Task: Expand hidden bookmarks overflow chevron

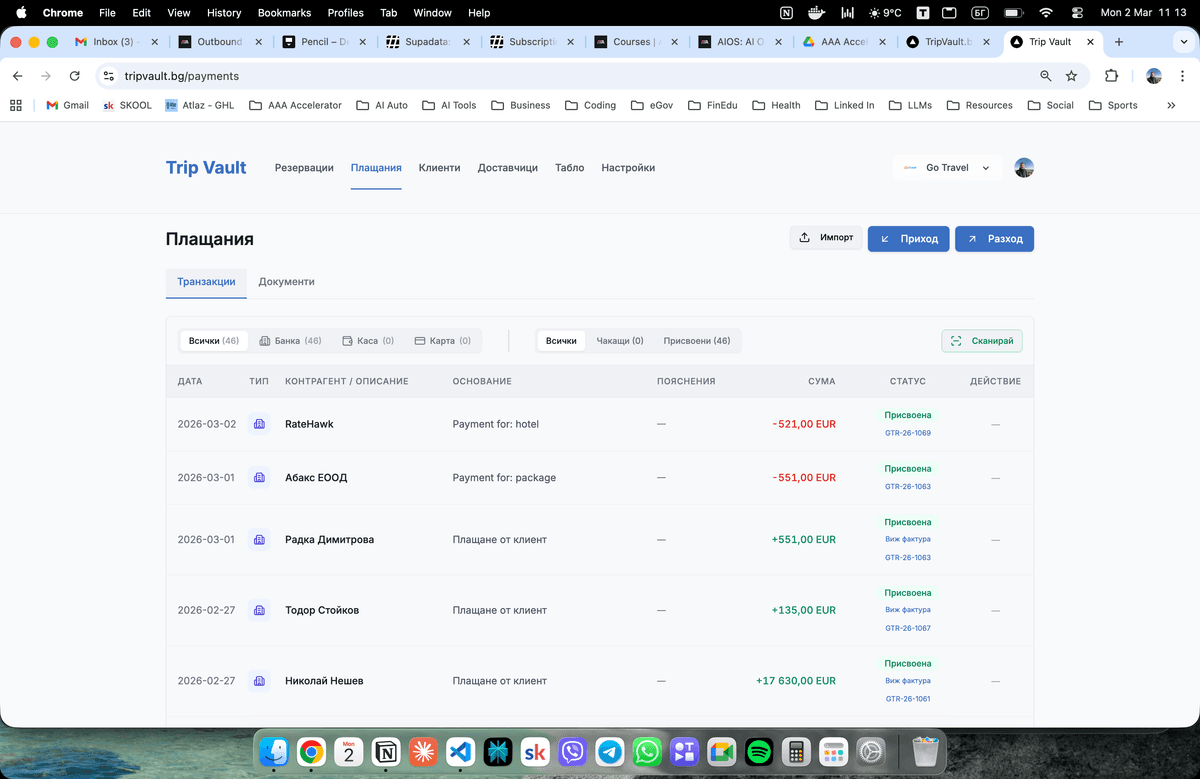Action: [x=1171, y=105]
